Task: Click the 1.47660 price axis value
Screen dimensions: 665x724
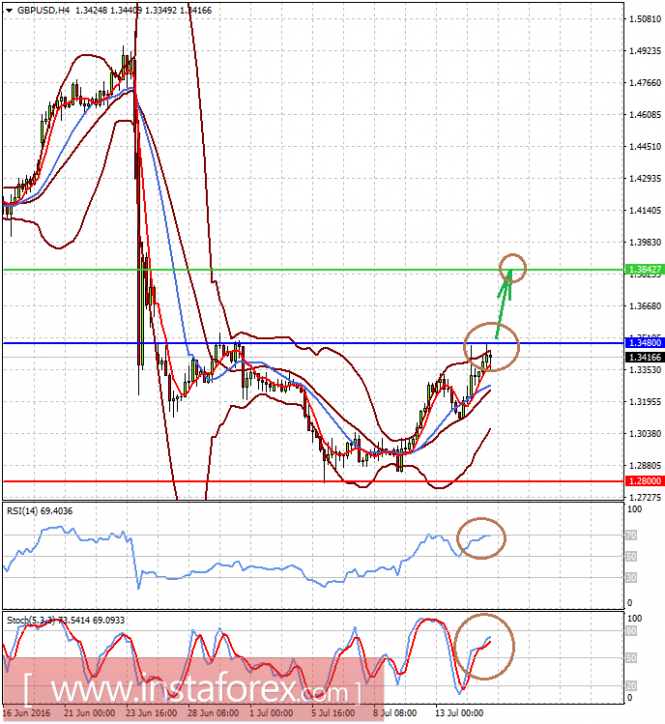Action: pos(645,83)
